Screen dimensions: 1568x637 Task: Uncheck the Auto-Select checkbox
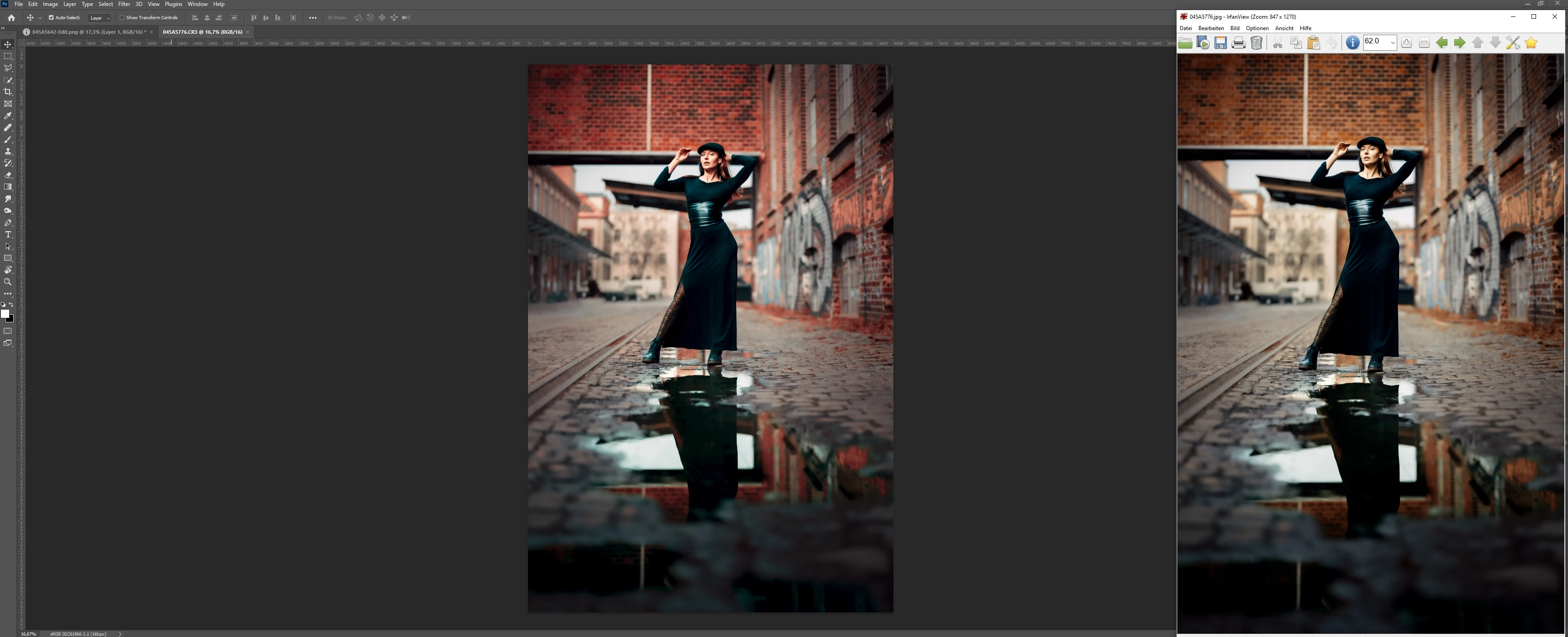point(51,18)
